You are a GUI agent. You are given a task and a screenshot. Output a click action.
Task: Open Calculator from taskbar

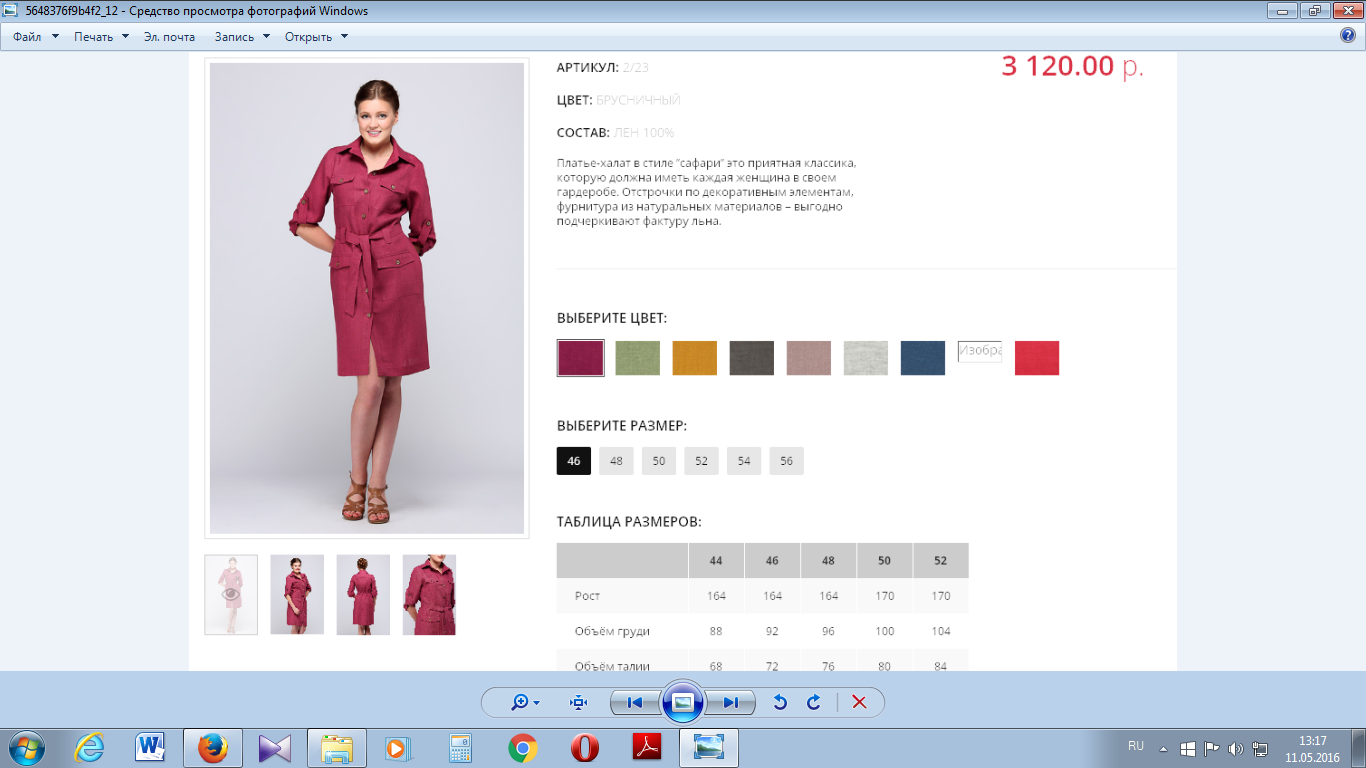pos(460,747)
